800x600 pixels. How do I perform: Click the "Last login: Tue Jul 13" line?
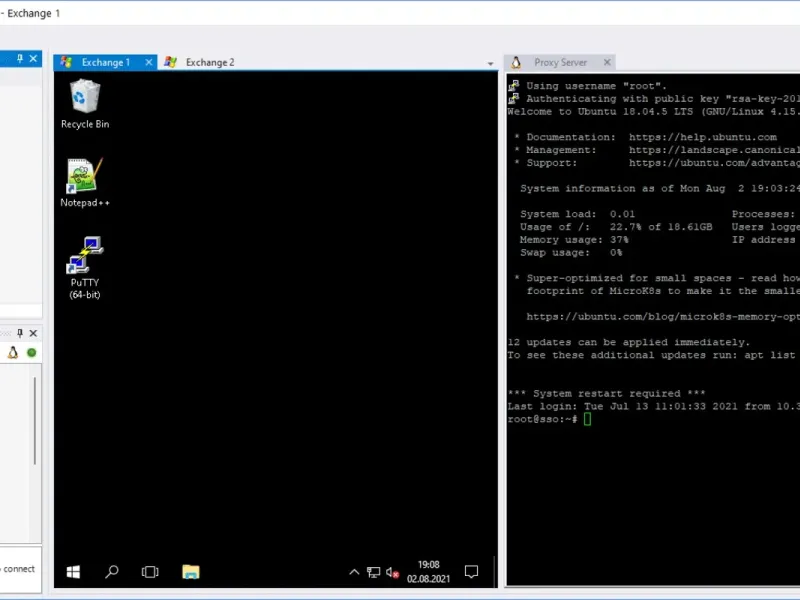654,407
